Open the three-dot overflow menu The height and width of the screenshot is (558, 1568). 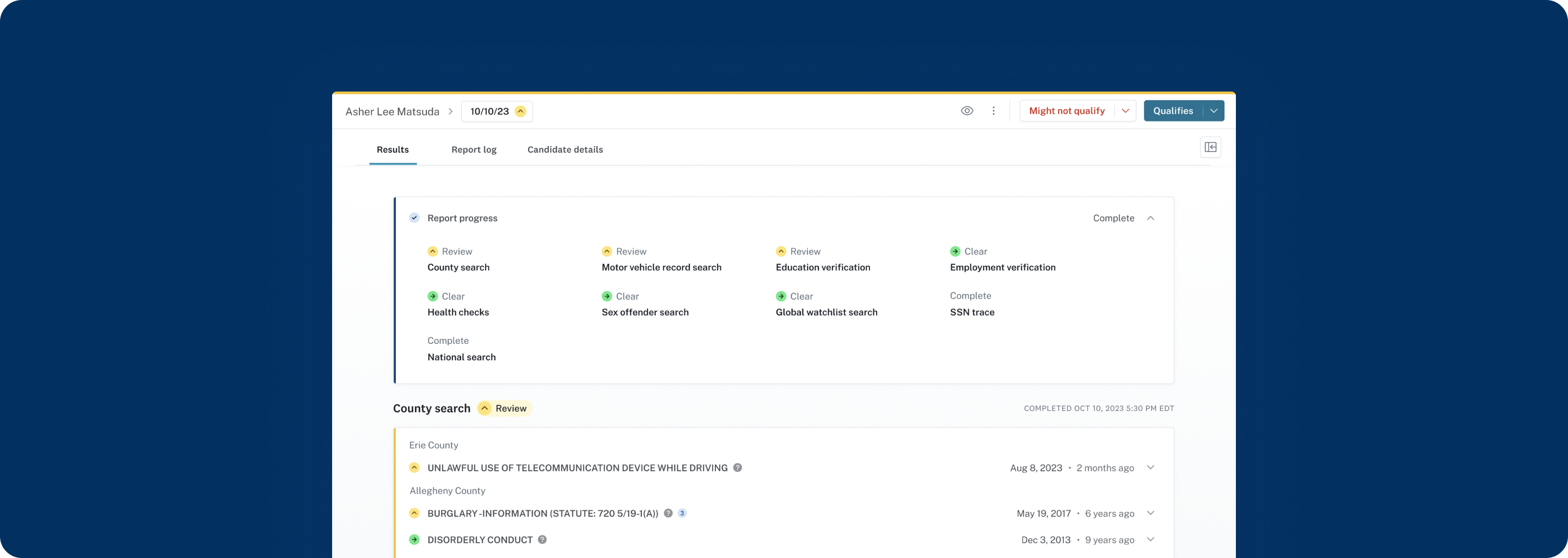pyautogui.click(x=994, y=111)
